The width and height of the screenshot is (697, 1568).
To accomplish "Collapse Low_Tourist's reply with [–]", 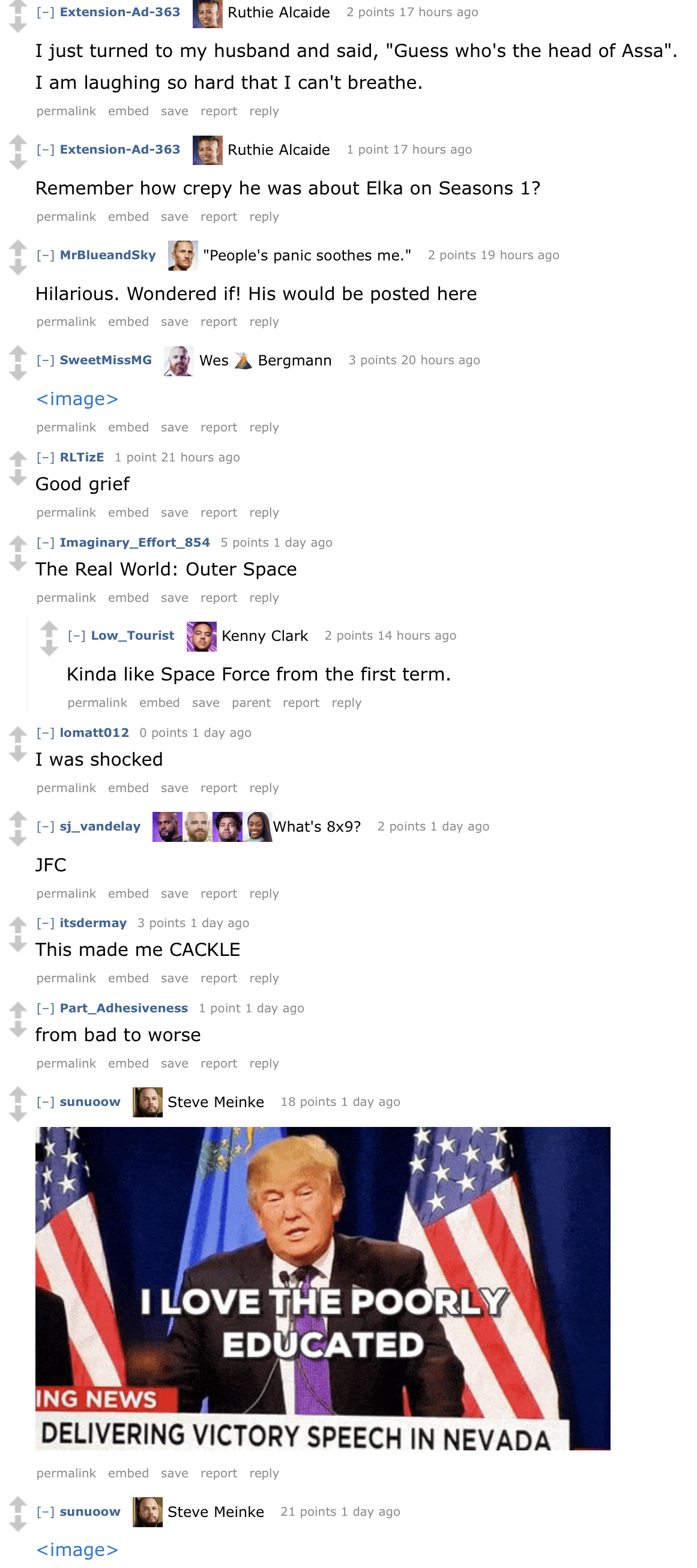I will (76, 635).
